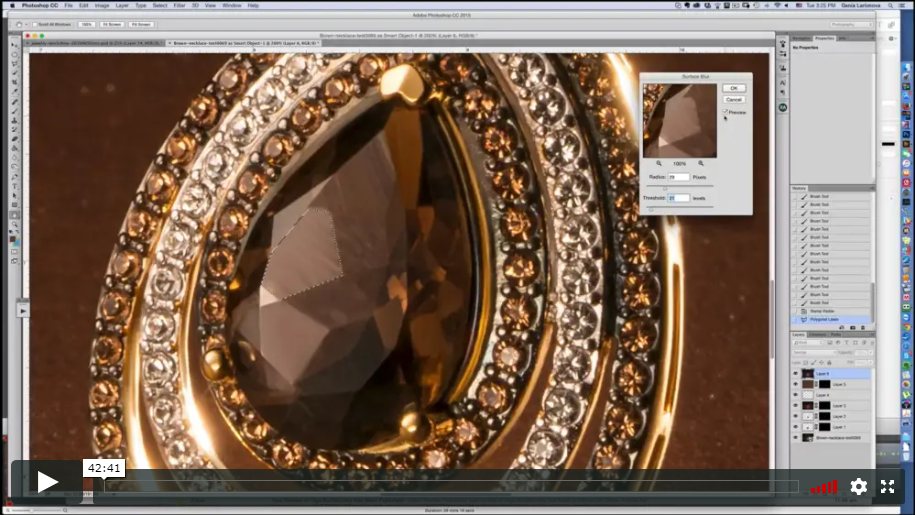915x515 pixels.
Task: Select Layer 5 layer mask thumbnail
Action: pyautogui.click(x=825, y=384)
